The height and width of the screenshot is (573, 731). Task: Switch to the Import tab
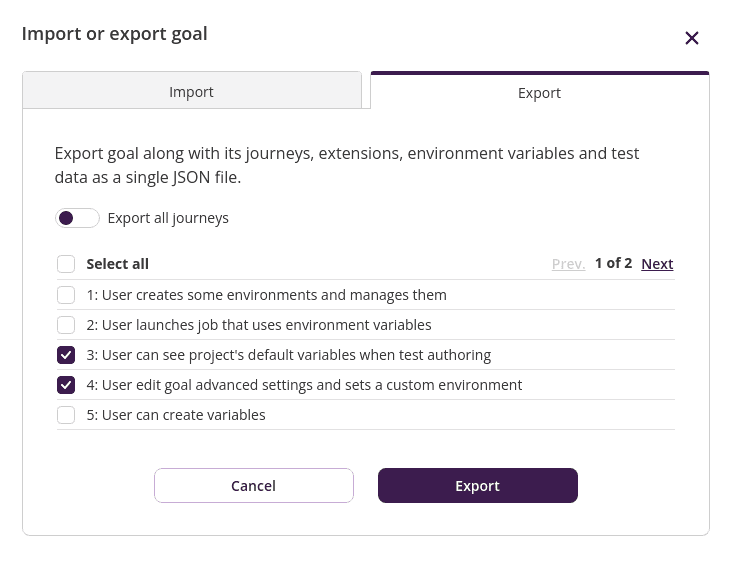(x=191, y=92)
